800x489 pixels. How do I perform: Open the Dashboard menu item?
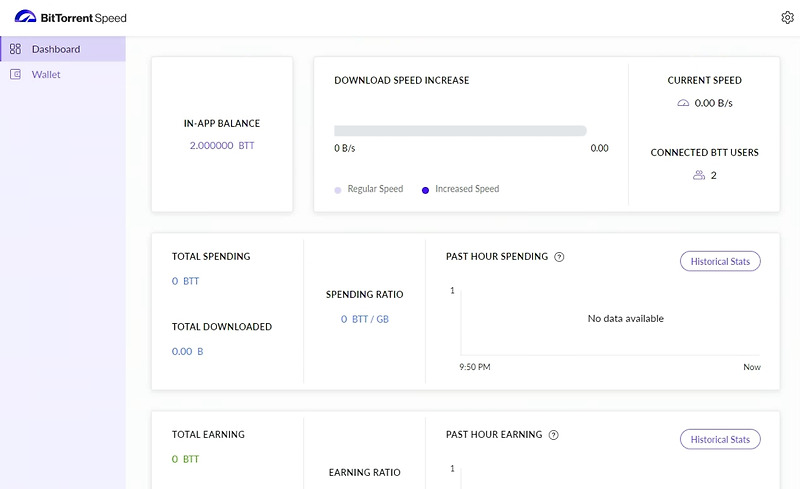[56, 49]
